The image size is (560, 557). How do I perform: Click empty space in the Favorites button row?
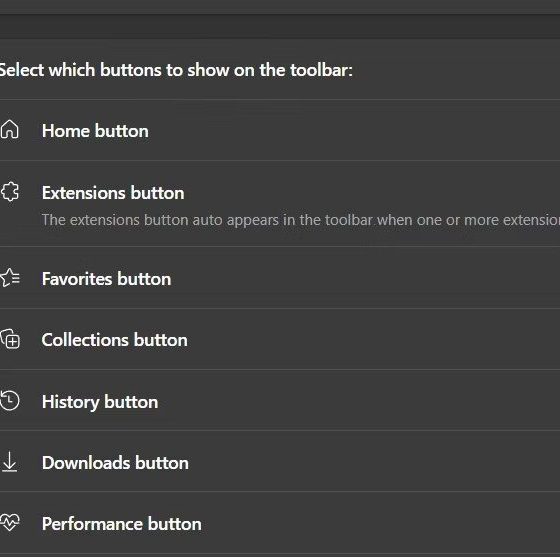357,278
